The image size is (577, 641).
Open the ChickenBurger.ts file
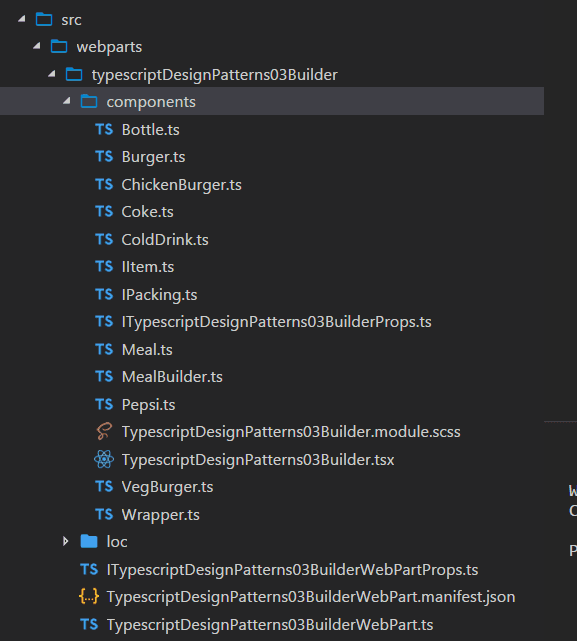[182, 185]
